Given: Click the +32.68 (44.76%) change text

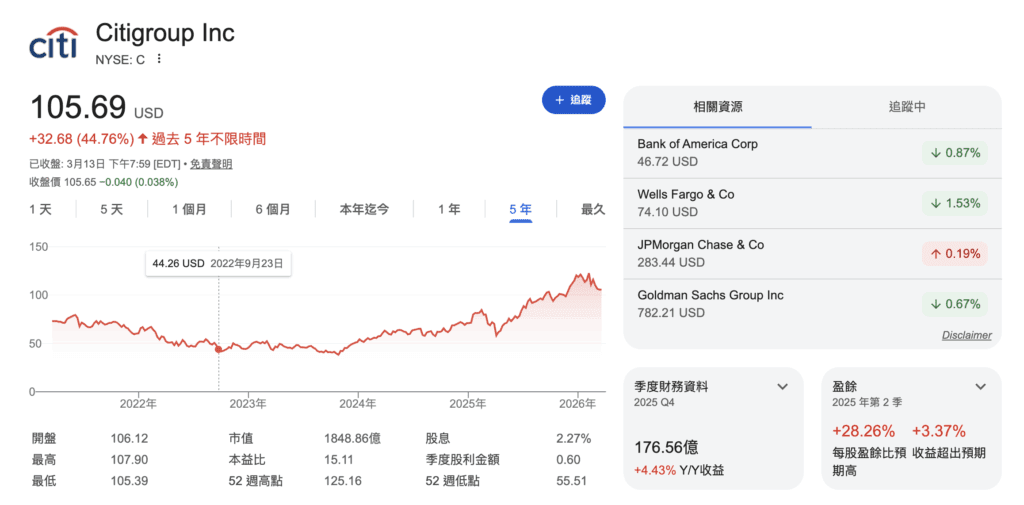Looking at the screenshot, I should pyautogui.click(x=82, y=139).
